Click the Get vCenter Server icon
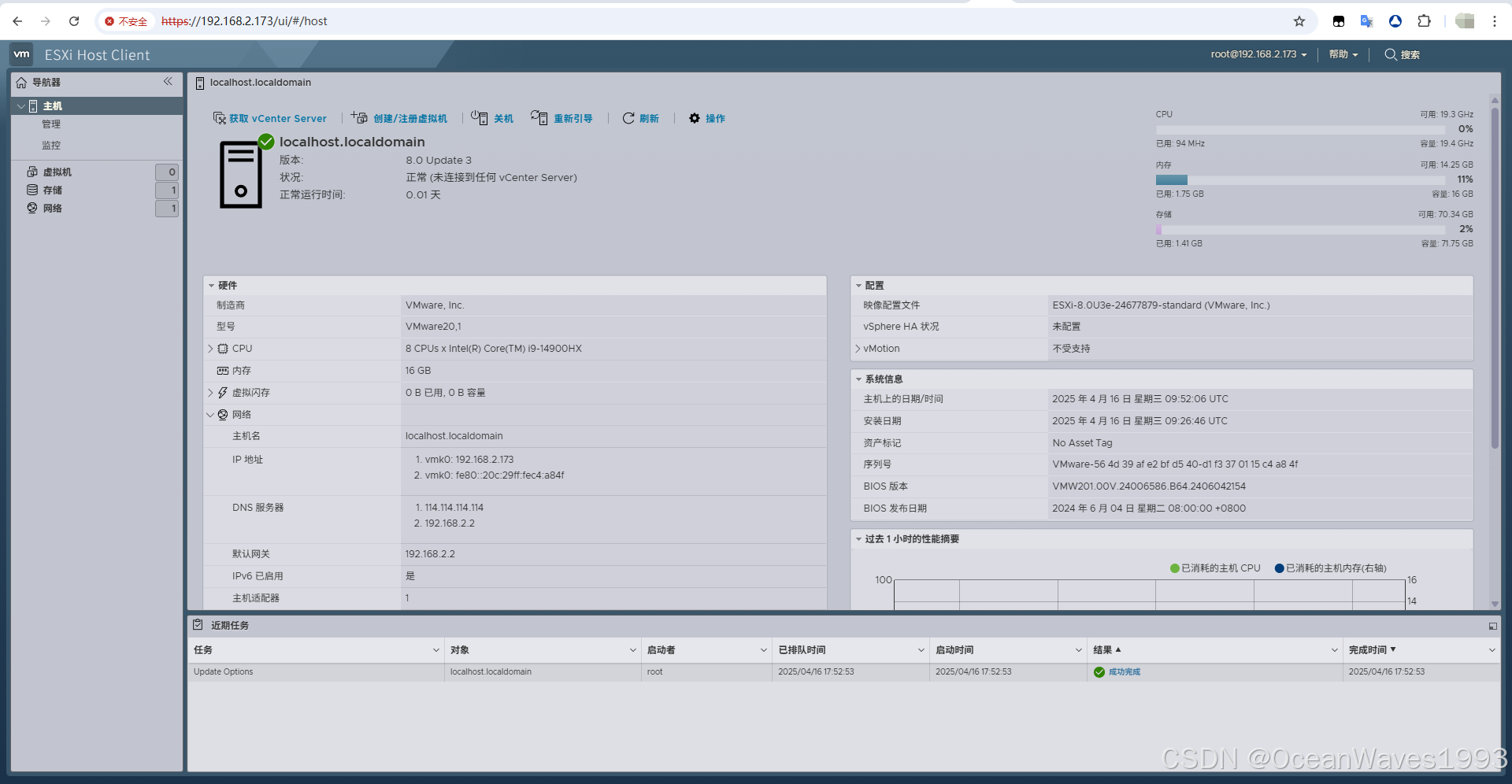Screen dimensions: 1512x784 220,118
